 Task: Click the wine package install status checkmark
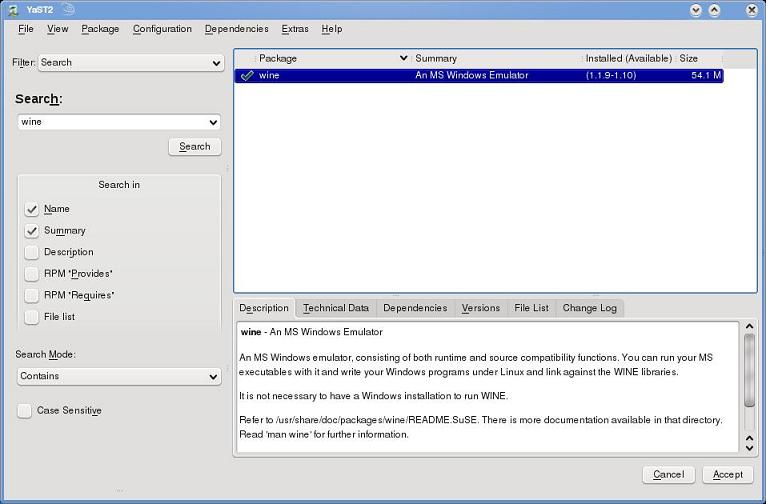point(247,75)
